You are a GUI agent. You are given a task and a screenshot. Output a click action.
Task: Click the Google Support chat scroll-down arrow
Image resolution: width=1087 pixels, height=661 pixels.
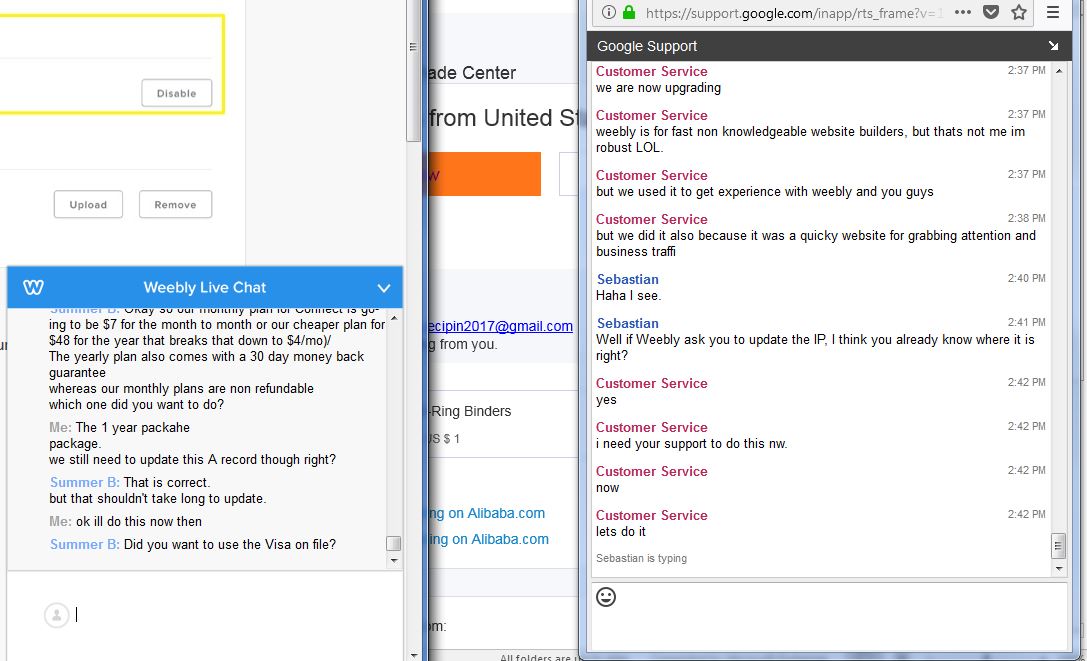click(1059, 569)
